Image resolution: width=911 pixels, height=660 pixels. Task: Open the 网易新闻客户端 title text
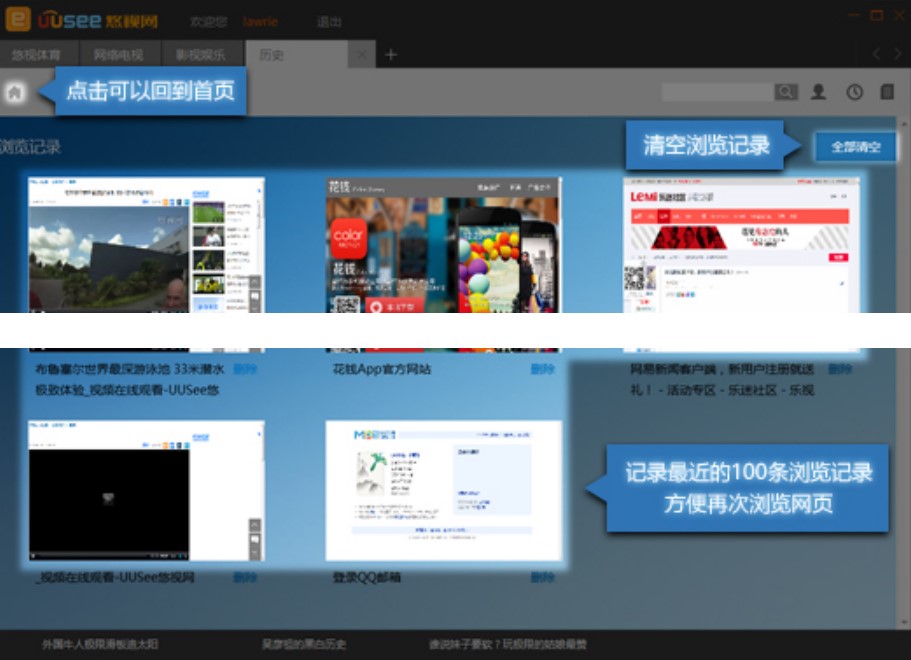[x=722, y=379]
